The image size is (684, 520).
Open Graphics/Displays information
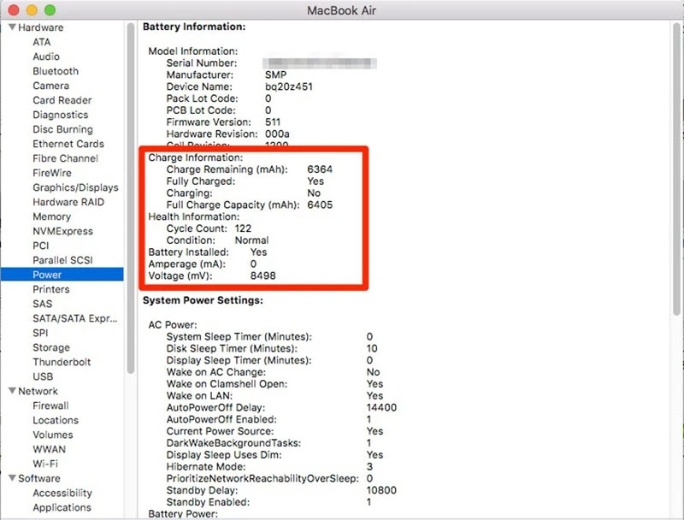click(x=75, y=188)
